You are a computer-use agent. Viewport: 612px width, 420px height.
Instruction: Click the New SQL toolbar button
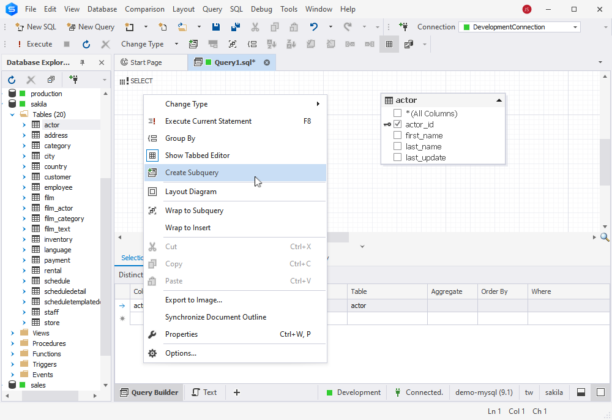click(34, 27)
